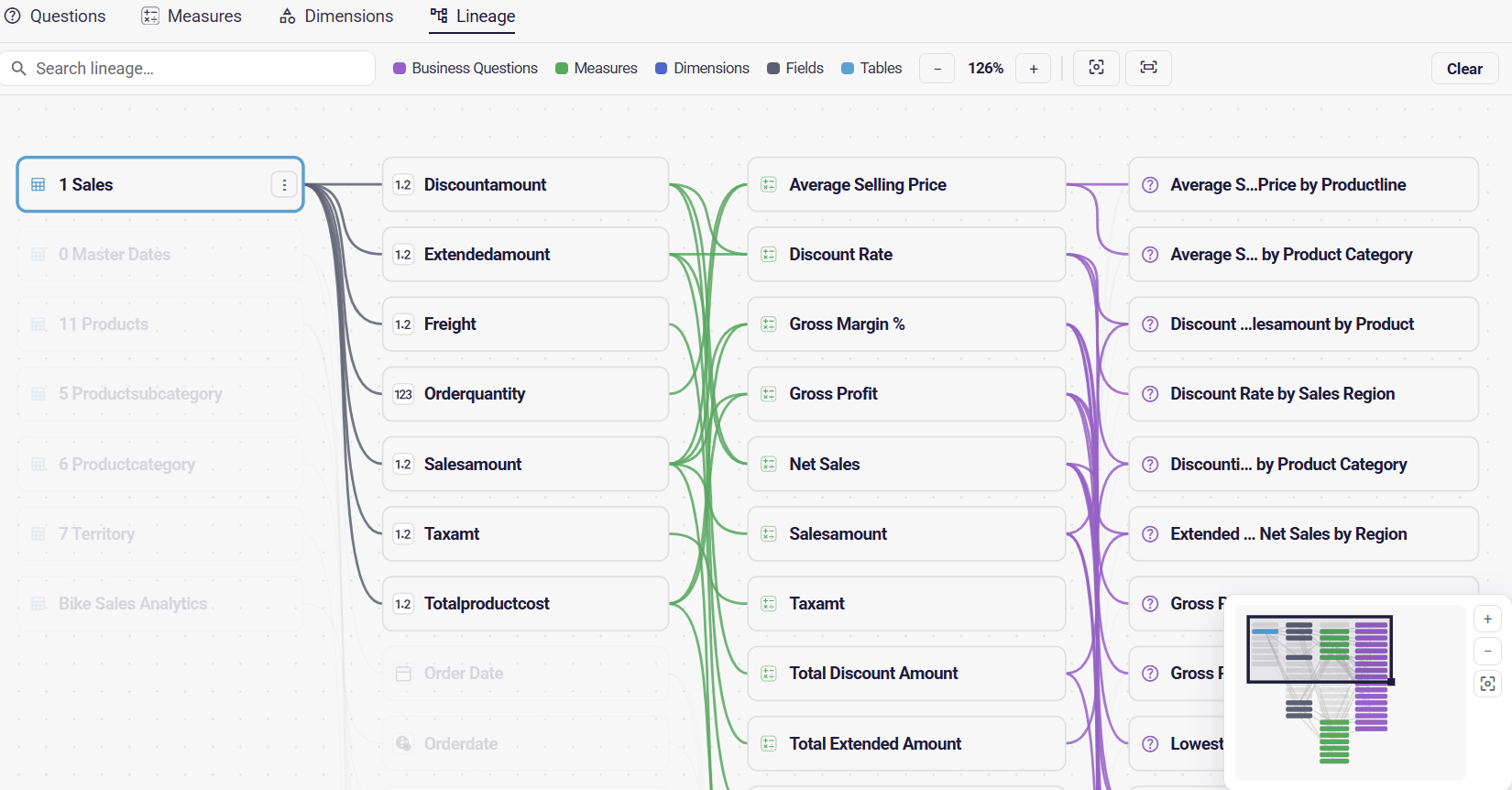Viewport: 1512px width, 790px height.
Task: Select the 6 Productcategory table node
Action: tap(160, 465)
